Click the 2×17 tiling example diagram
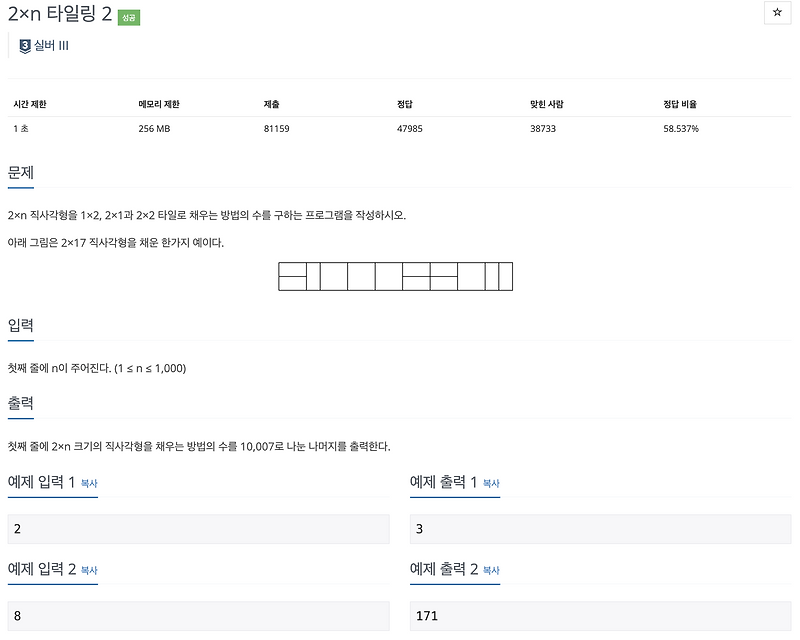This screenshot has width=800, height=640. point(395,277)
